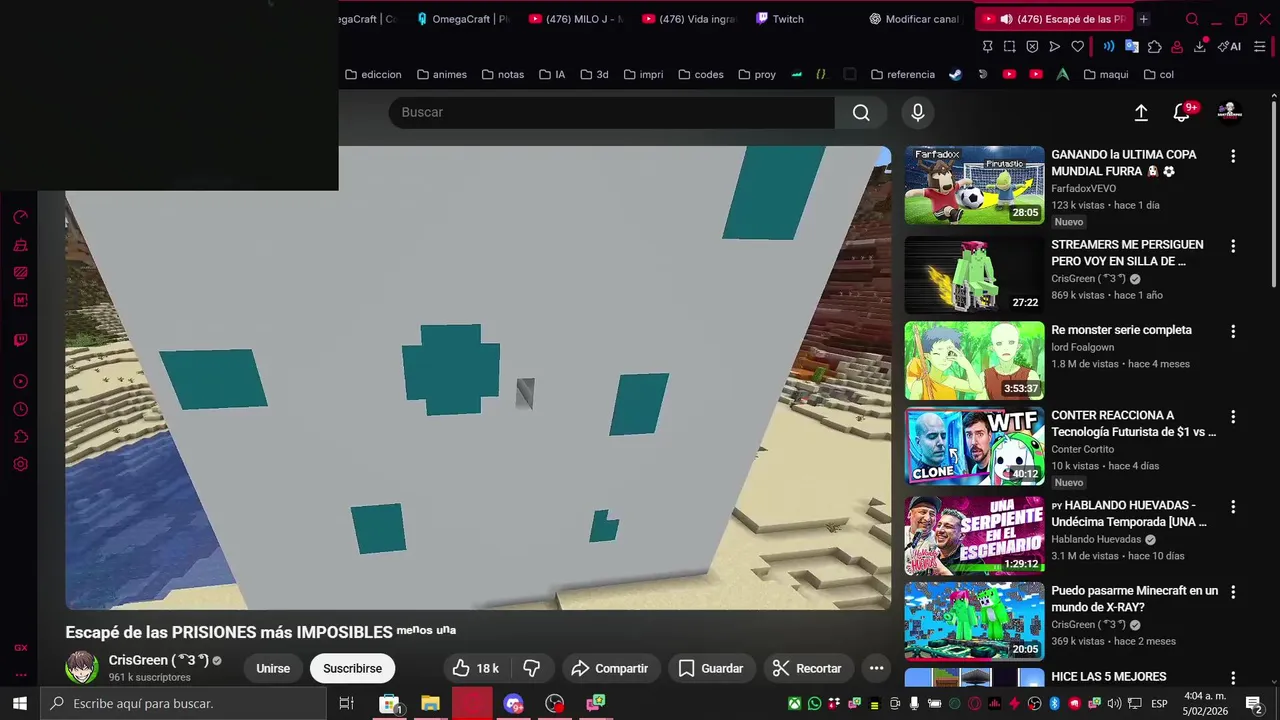The height and width of the screenshot is (720, 1280).
Task: Open options for HICE LAS 5 MEJORES video
Action: pyautogui.click(x=1233, y=677)
